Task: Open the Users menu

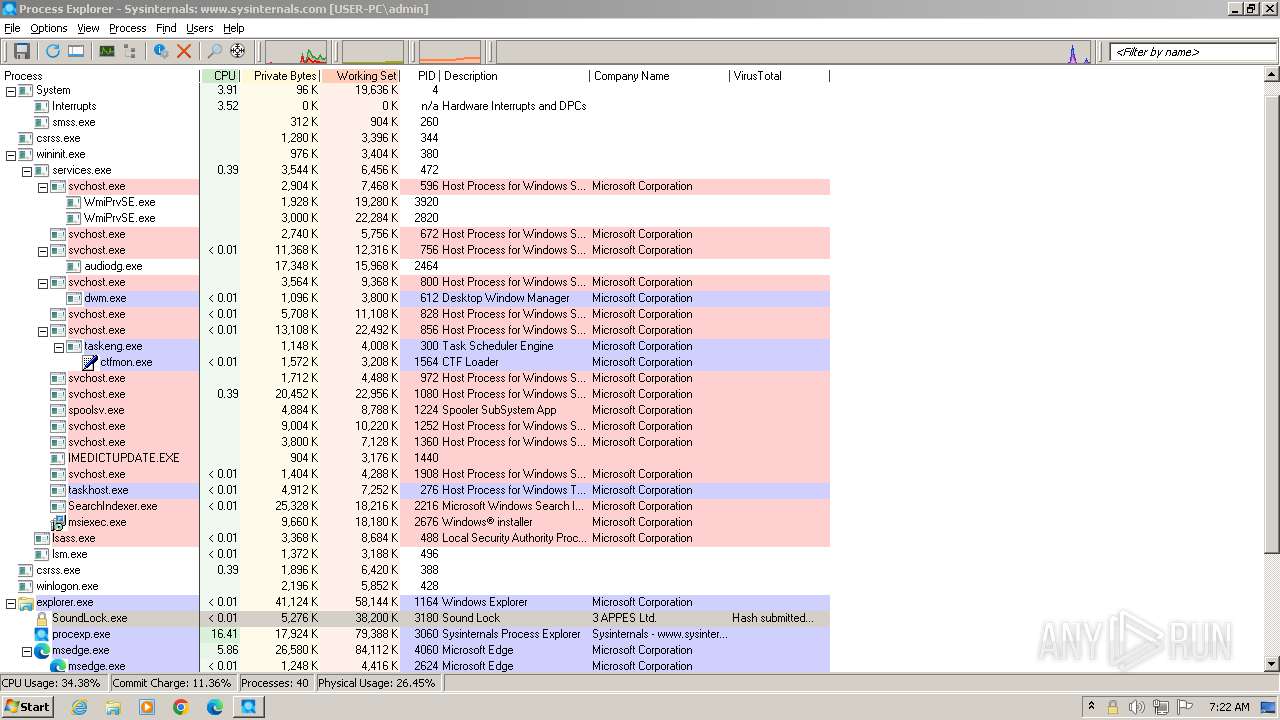Action: 199,28
